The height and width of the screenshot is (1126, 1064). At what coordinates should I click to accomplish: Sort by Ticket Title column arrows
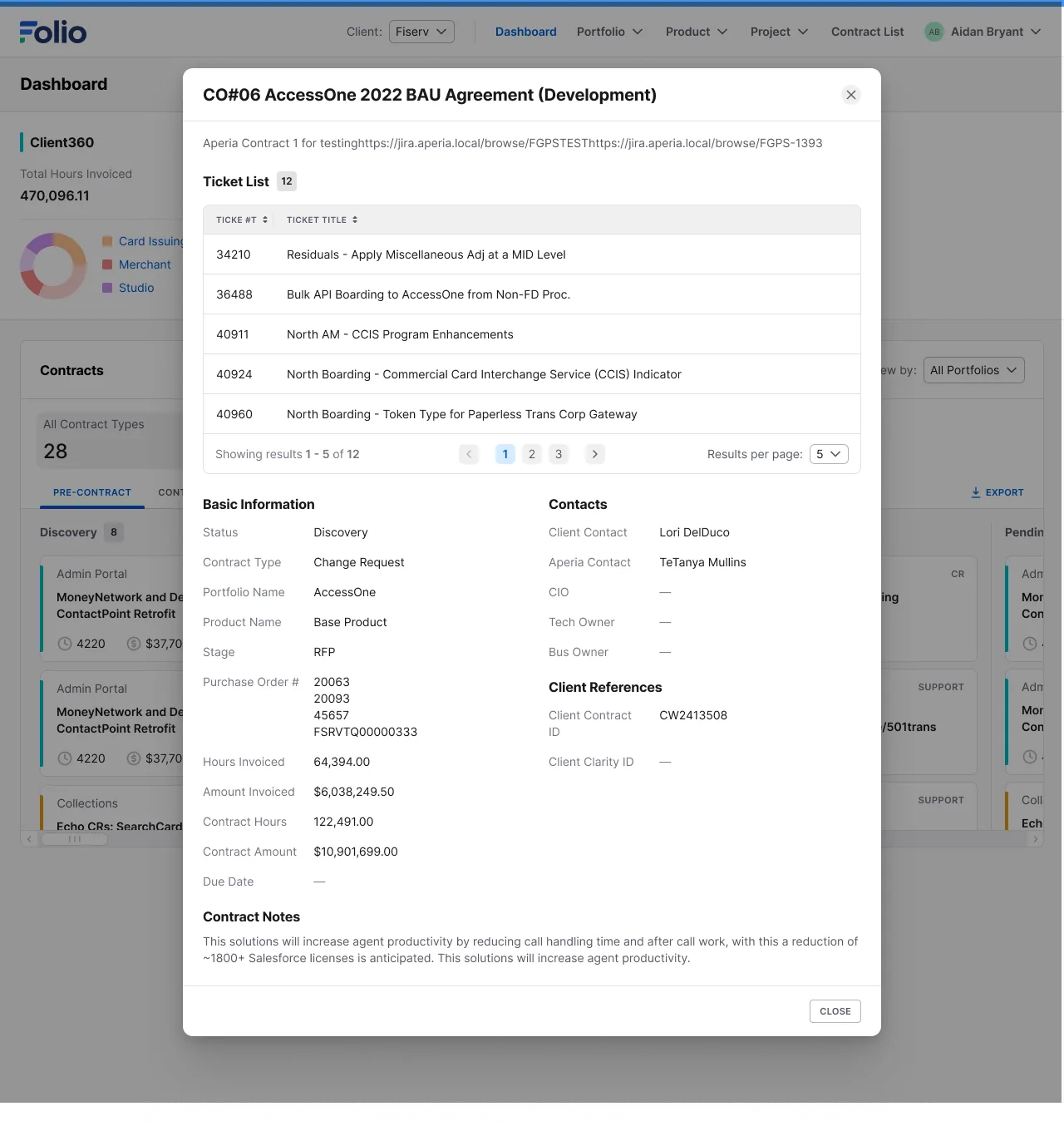coord(355,220)
